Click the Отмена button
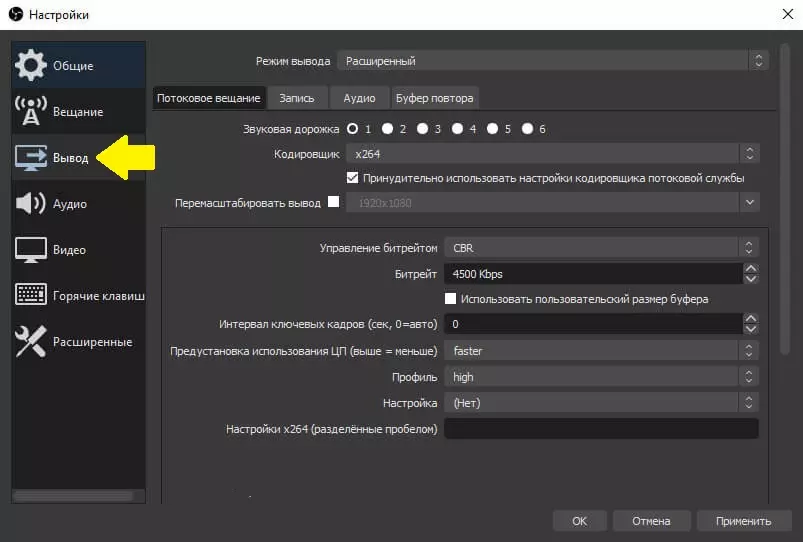803x542 pixels. click(x=651, y=521)
